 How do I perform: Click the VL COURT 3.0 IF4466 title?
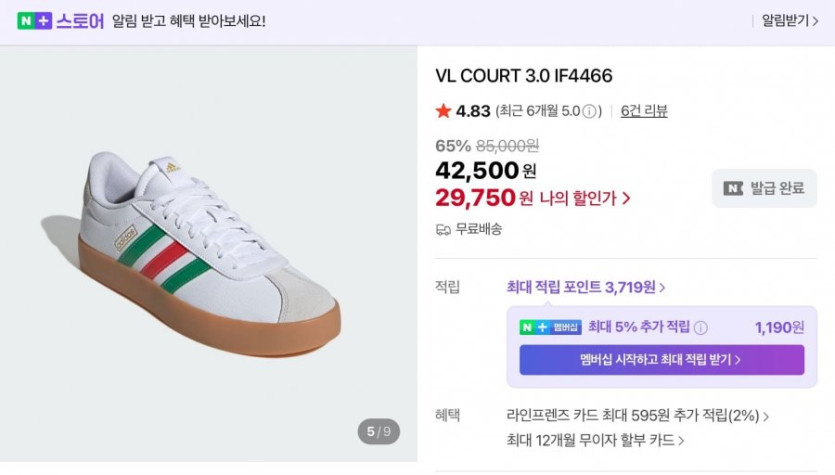[x=524, y=76]
